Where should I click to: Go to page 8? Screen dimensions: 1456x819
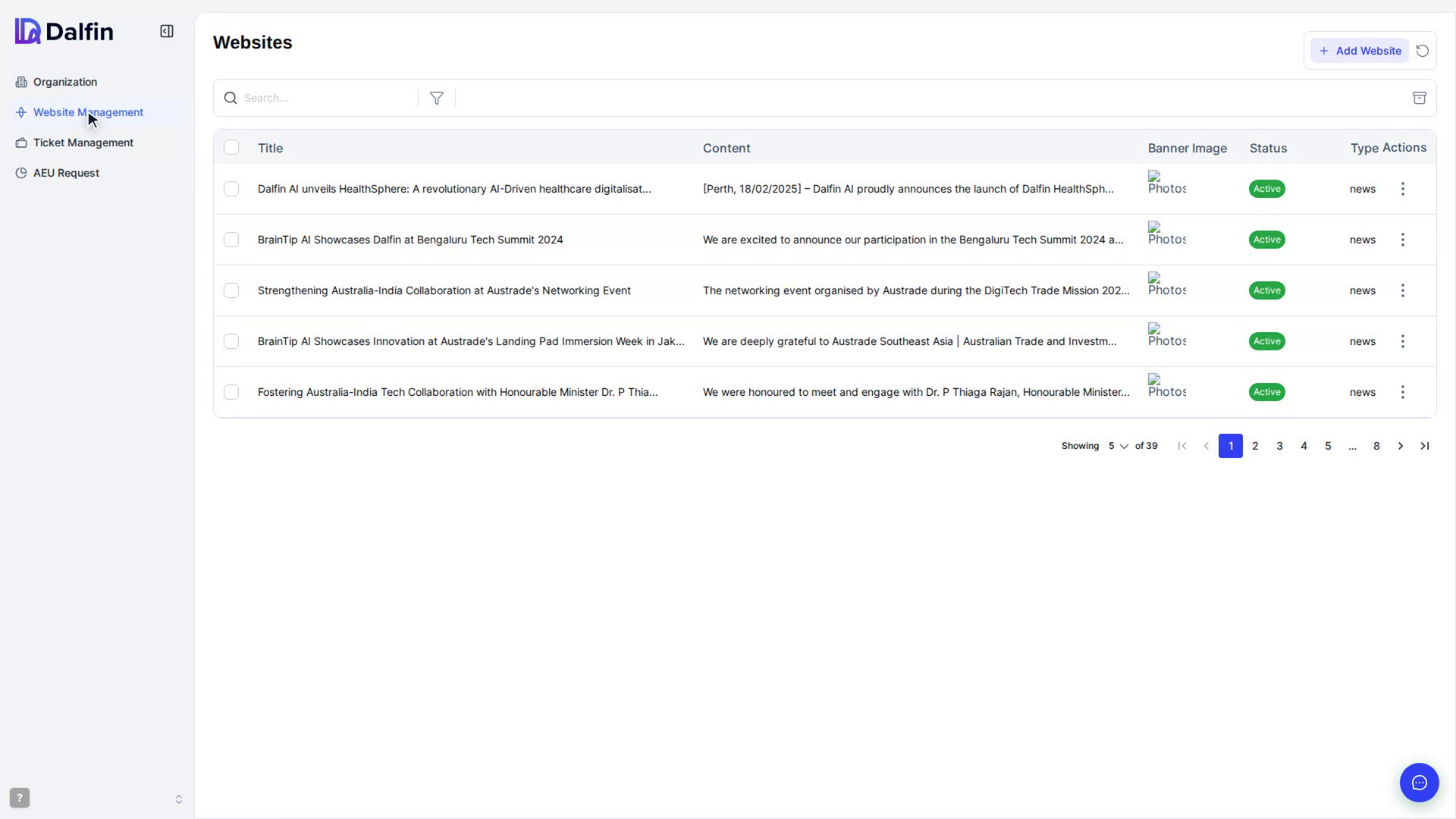[1376, 446]
